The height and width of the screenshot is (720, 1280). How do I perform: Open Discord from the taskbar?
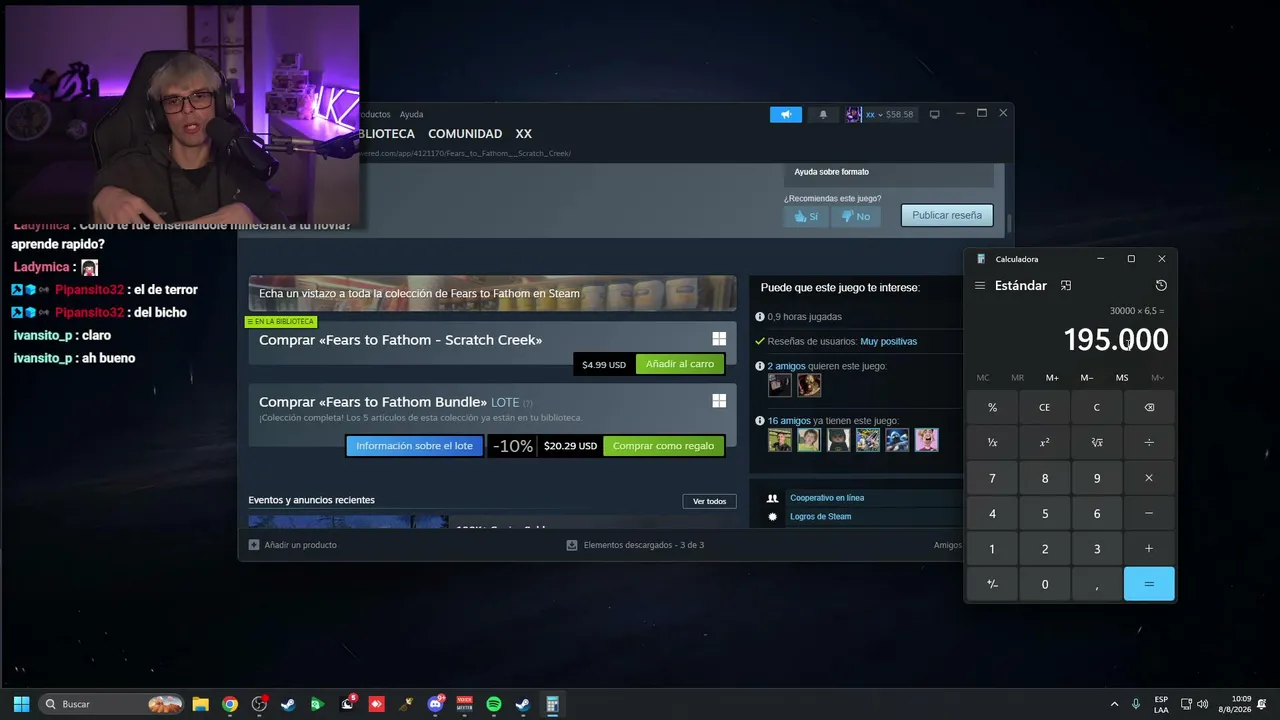click(436, 704)
